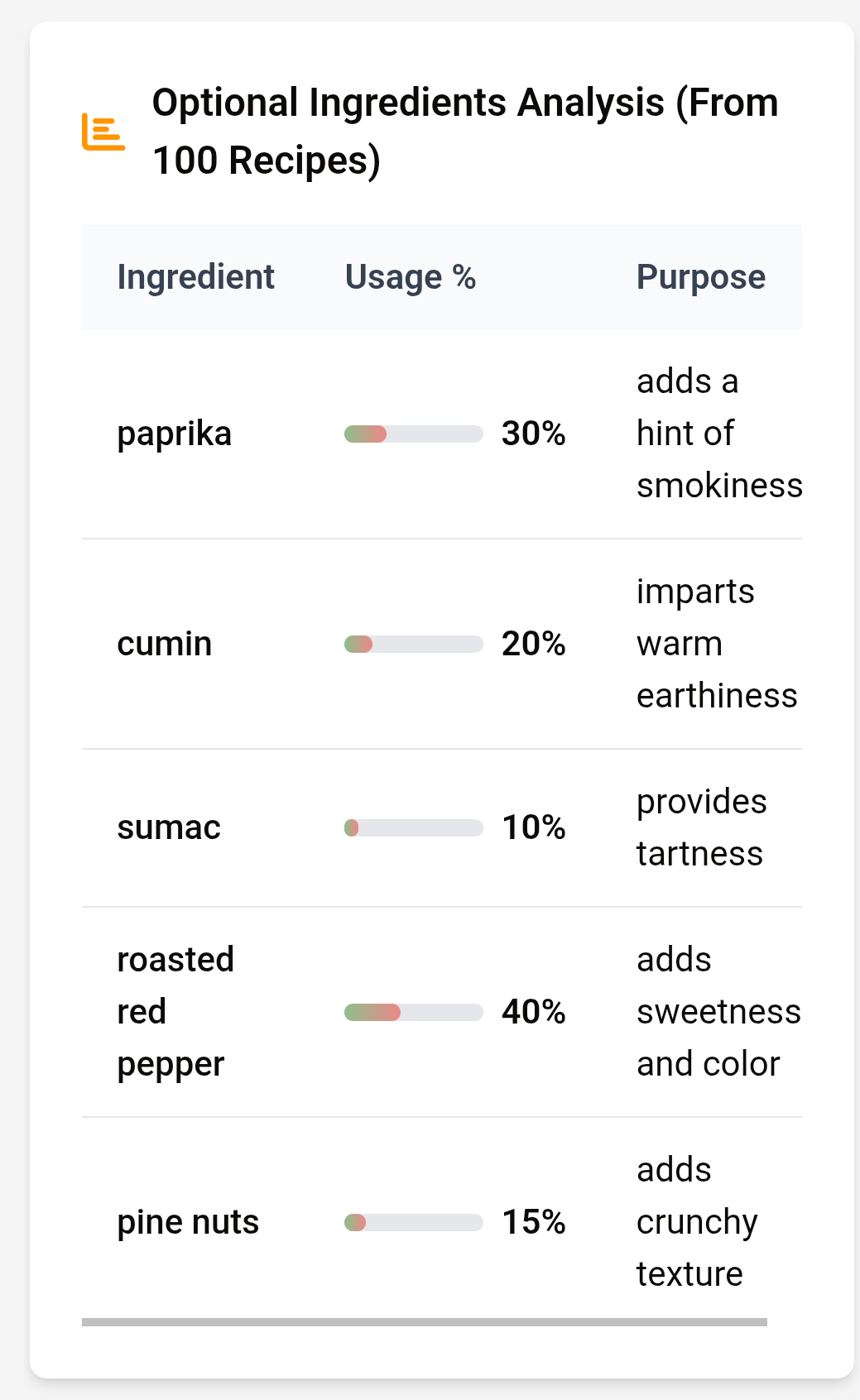Select the paprika ingredient name
This screenshot has height=1400, width=860.
point(174,434)
